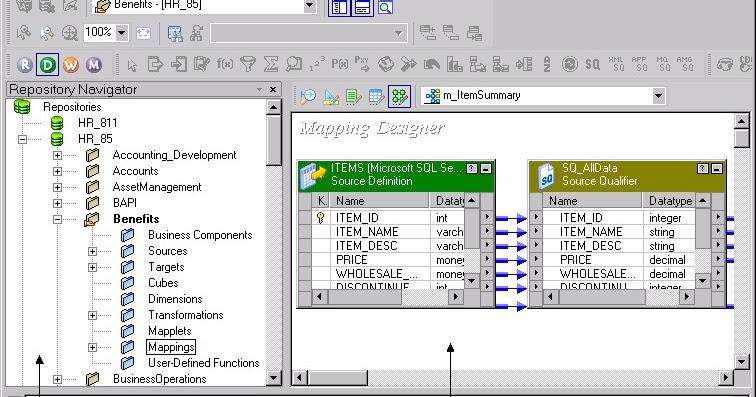Click the Name column header in SQ_AllData
This screenshot has height=397, width=756.
click(x=592, y=201)
